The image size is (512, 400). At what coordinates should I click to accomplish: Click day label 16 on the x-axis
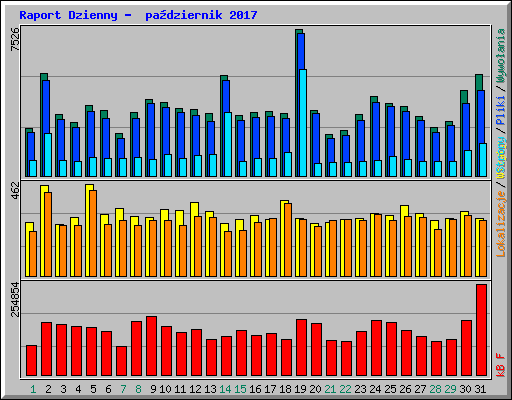[x=255, y=389]
